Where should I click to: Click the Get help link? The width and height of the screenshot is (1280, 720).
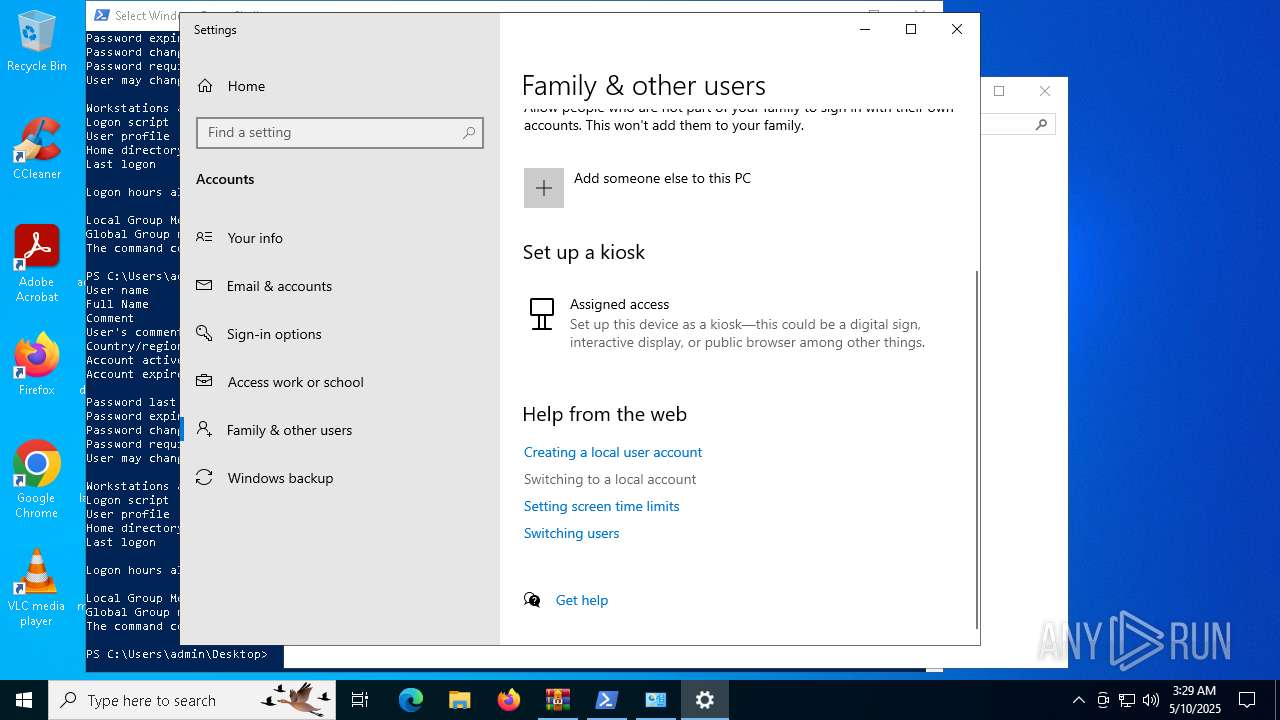582,600
